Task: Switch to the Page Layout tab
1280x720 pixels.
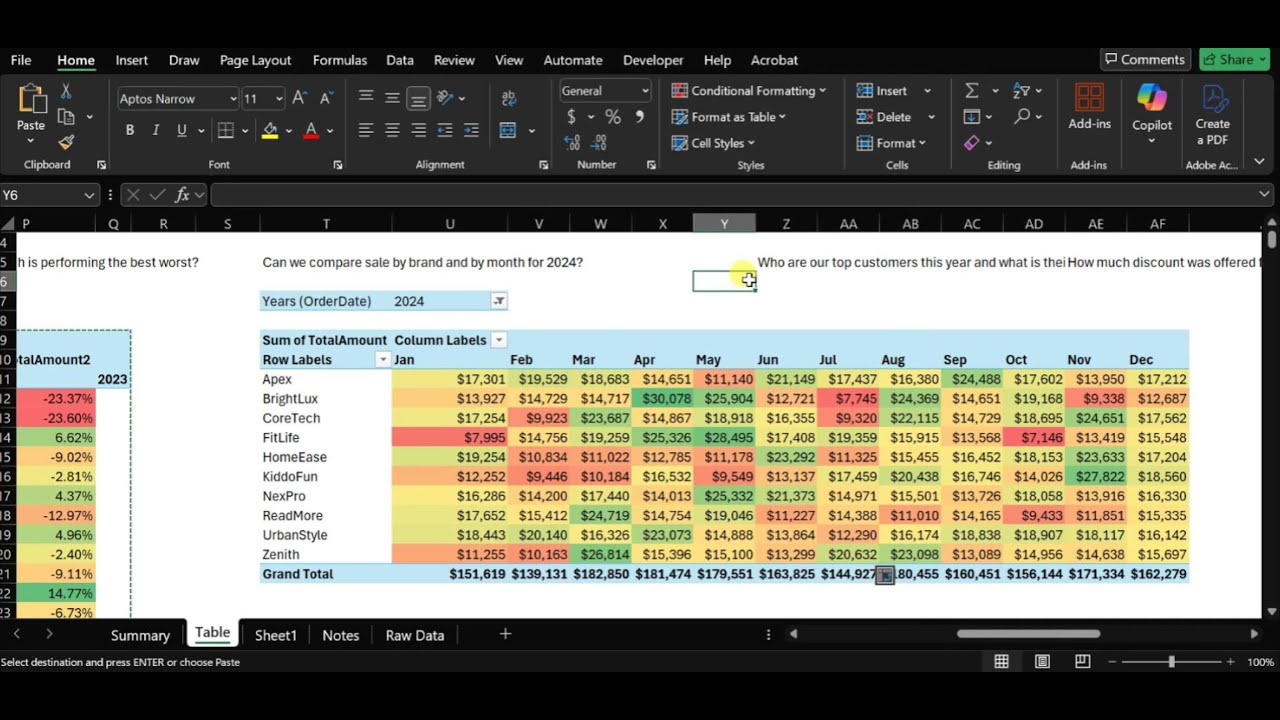Action: point(255,60)
